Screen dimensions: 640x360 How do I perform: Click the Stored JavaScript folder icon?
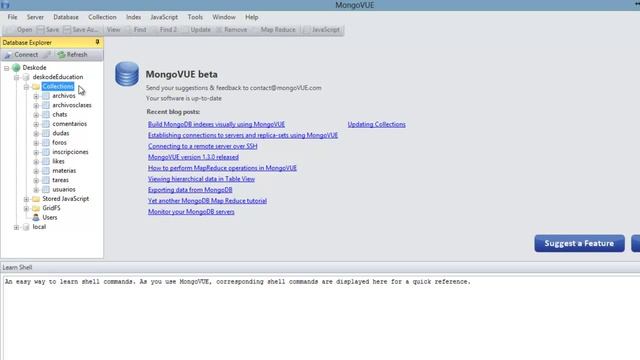click(x=36, y=199)
